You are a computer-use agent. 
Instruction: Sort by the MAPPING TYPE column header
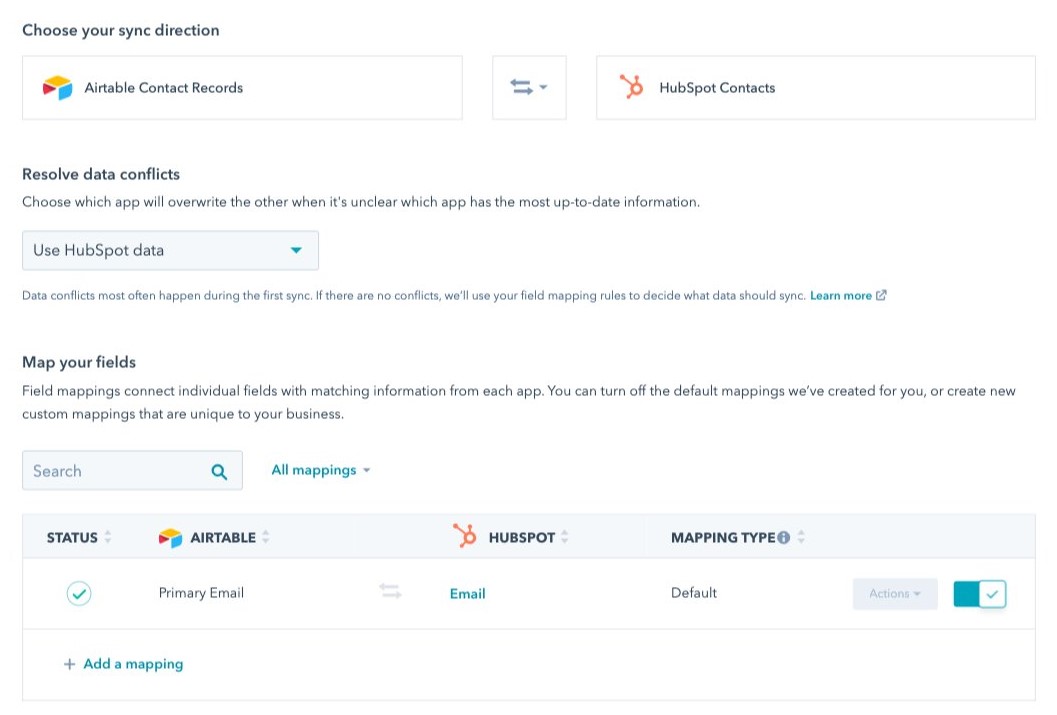(x=723, y=538)
